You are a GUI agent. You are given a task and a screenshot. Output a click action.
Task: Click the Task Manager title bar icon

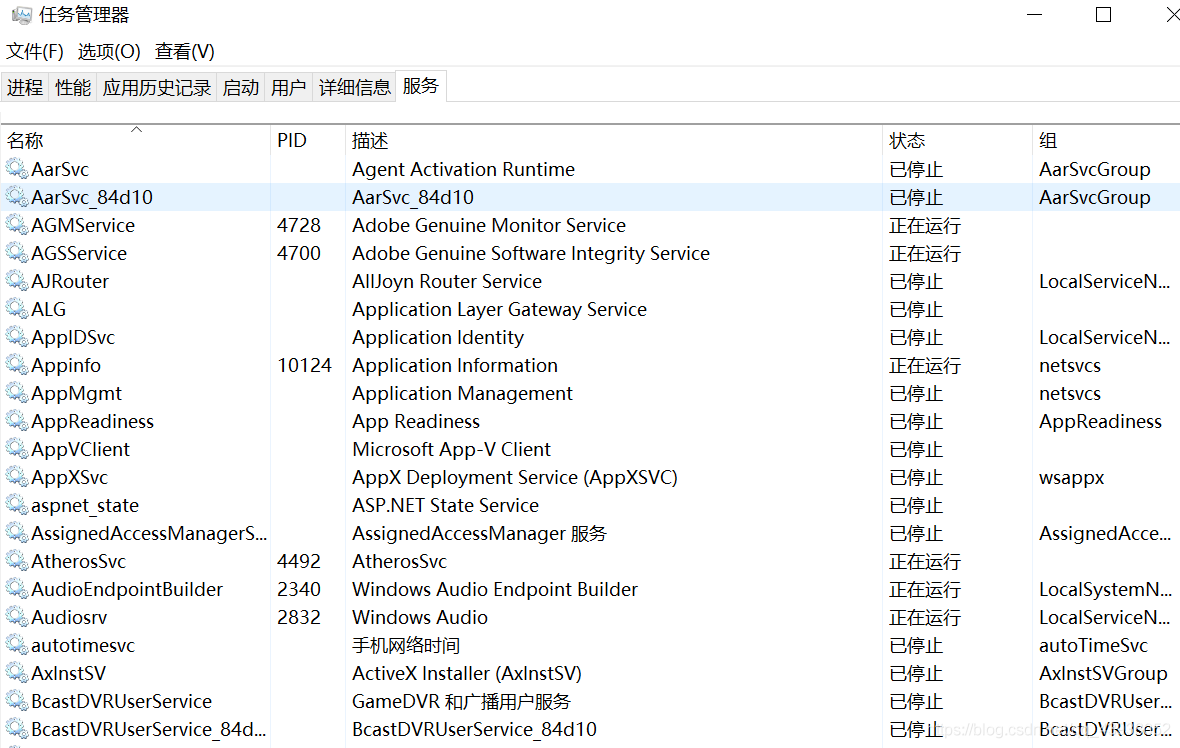22,14
